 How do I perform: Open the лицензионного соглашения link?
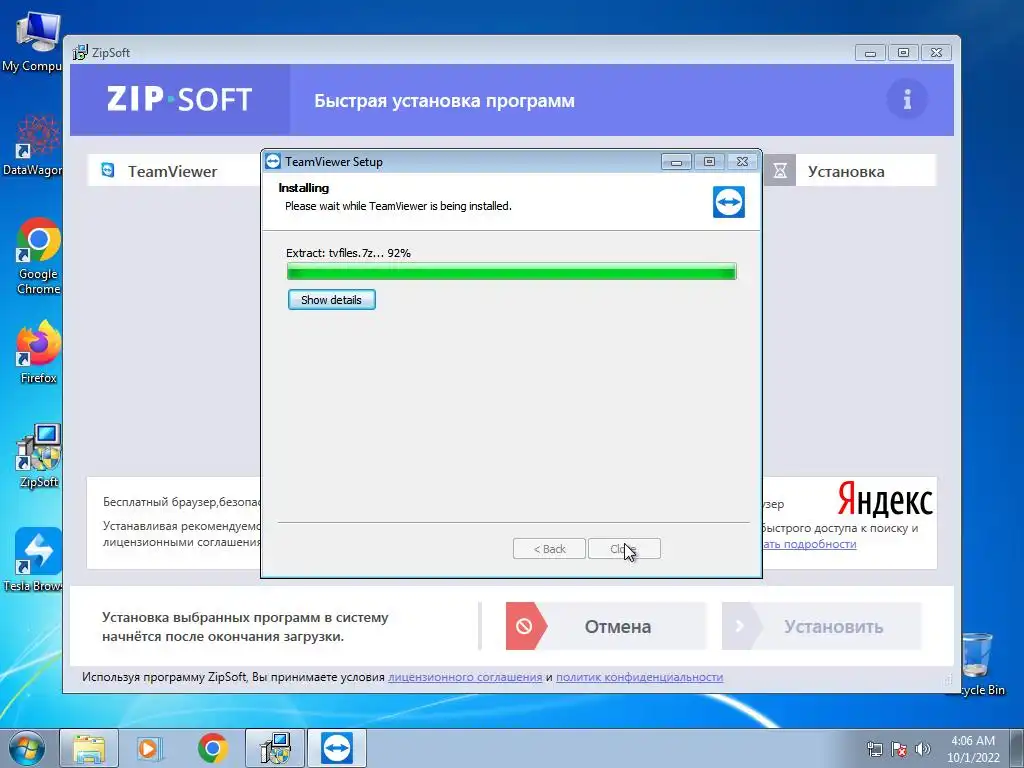coord(465,677)
